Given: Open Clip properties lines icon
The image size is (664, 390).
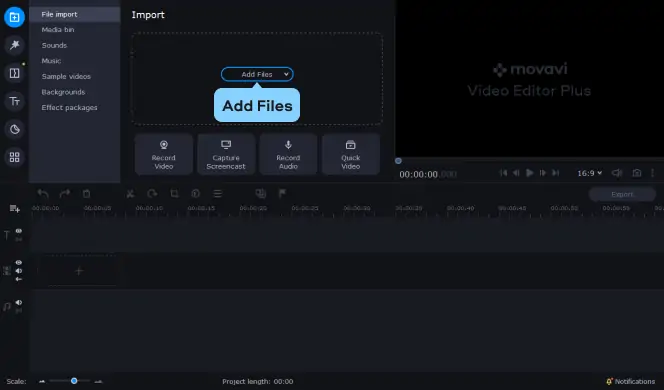Looking at the screenshot, I should [x=218, y=194].
